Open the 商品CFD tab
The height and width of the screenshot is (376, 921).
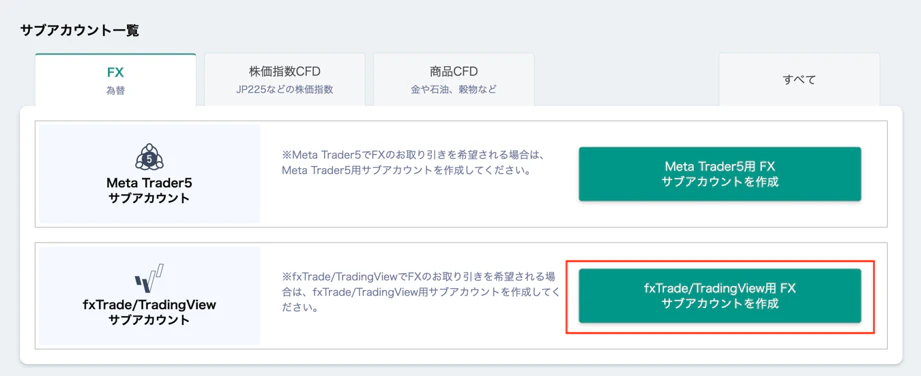click(453, 80)
